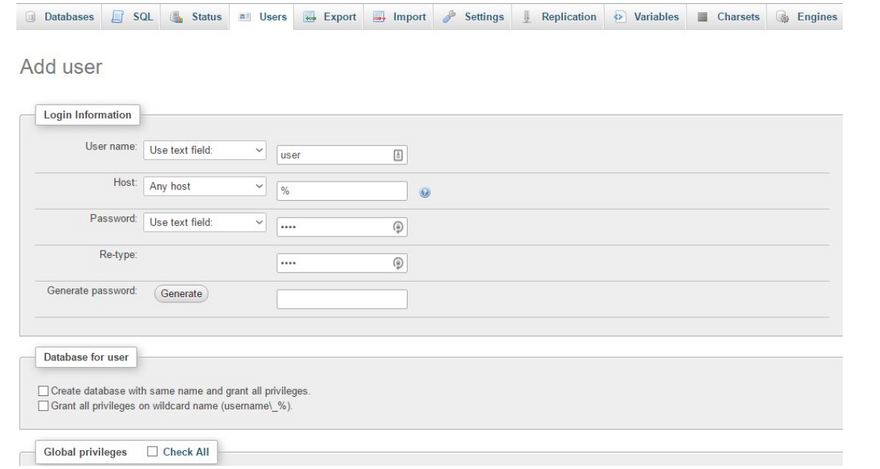Click the Re-type password field
The width and height of the screenshot is (880, 469).
(334, 263)
